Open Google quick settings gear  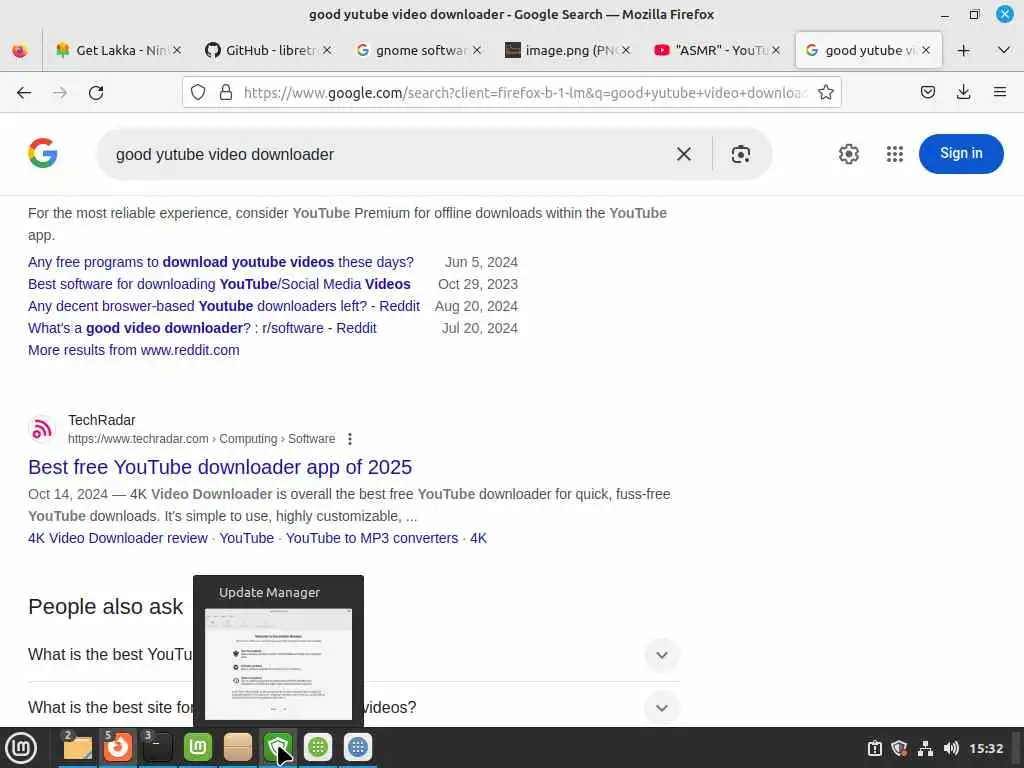(848, 154)
